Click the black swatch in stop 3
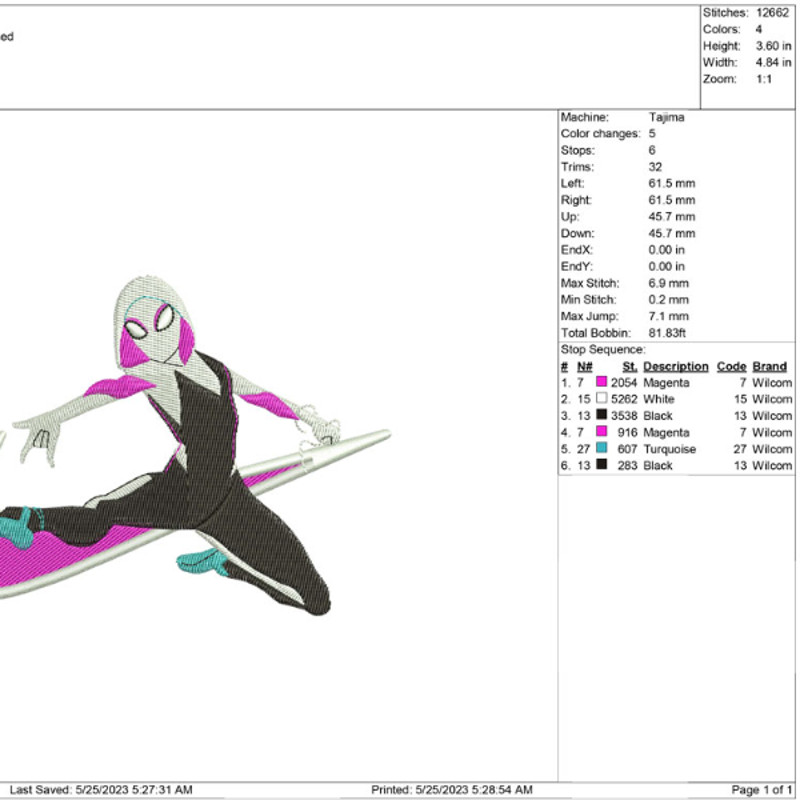This screenshot has width=800, height=800. tap(602, 416)
